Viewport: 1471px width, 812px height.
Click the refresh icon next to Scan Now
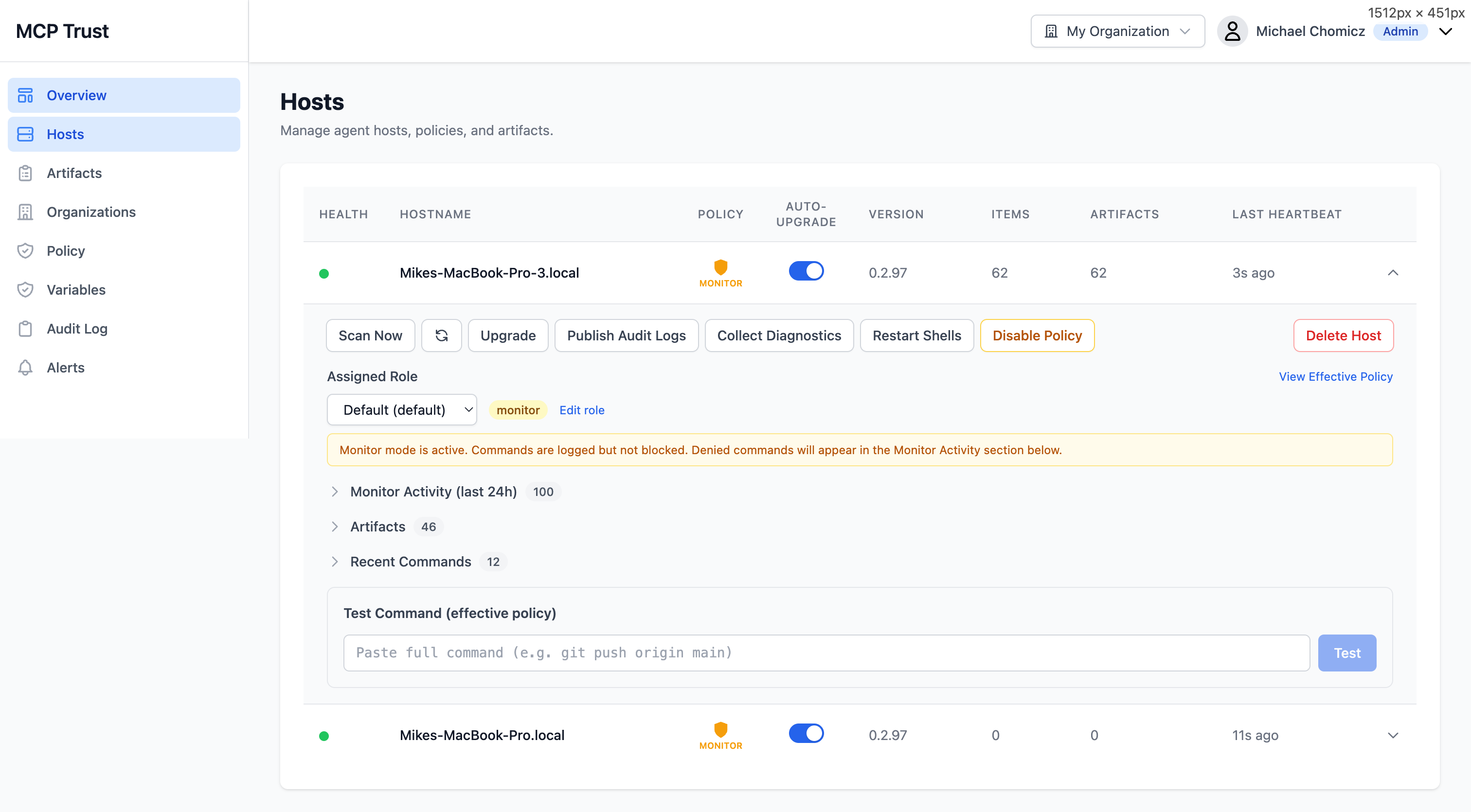tap(441, 335)
